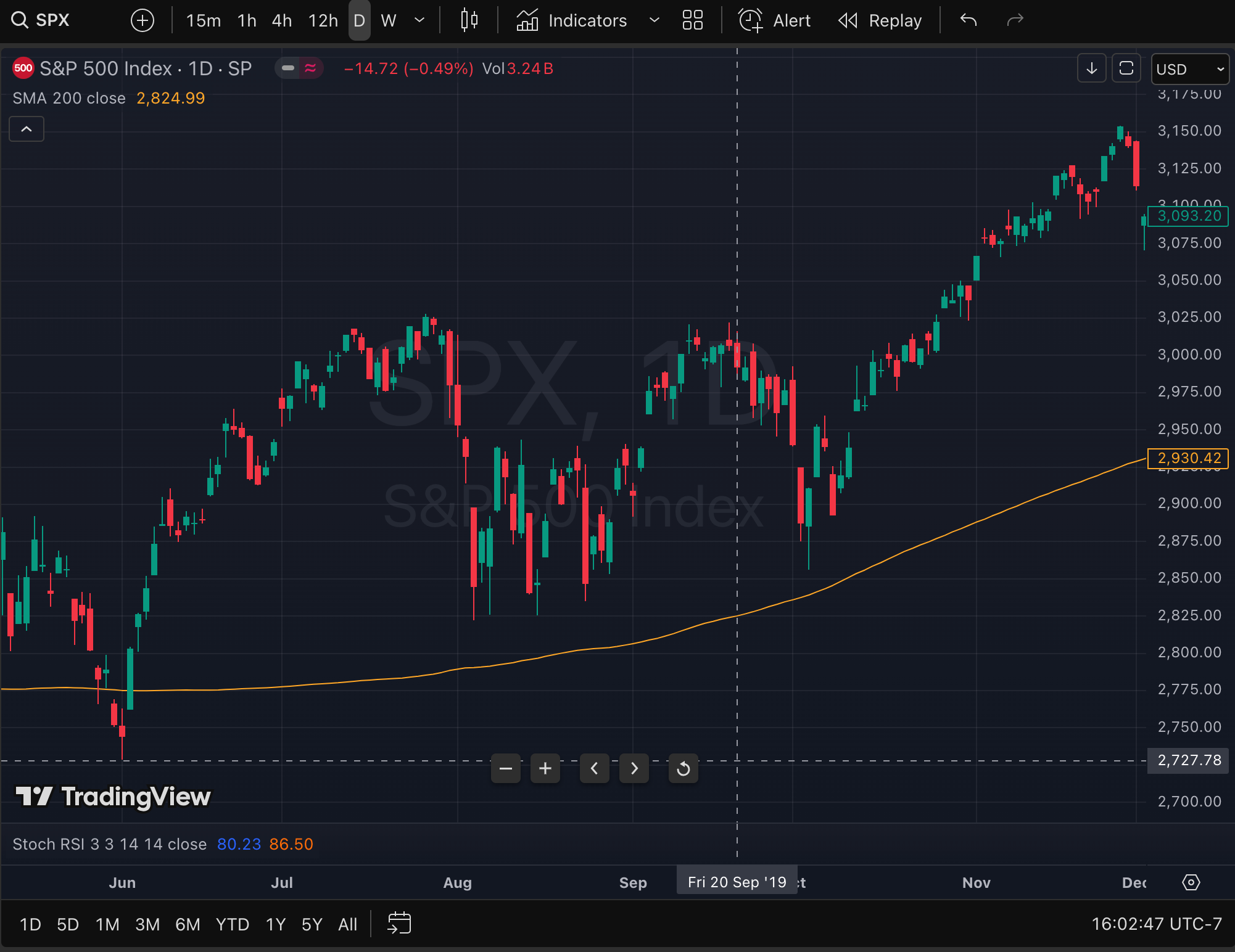Image resolution: width=1235 pixels, height=952 pixels.
Task: Expand the Indicators favorites dropdown arrow
Action: (x=655, y=20)
